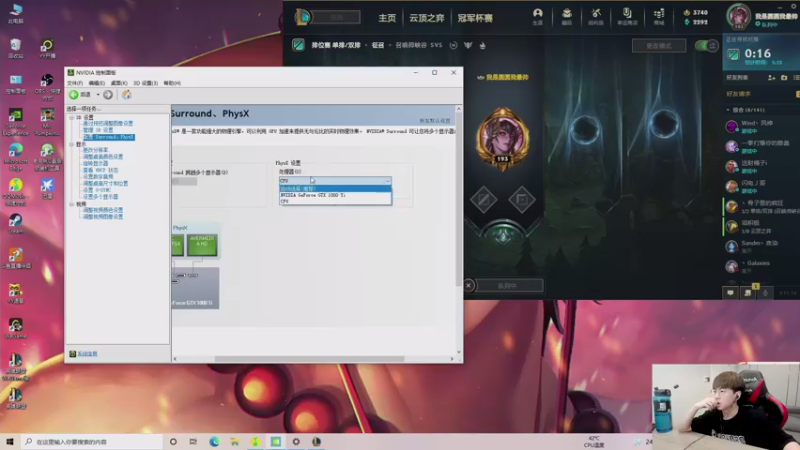Open the File Explorer taskbar icon

(x=235, y=441)
